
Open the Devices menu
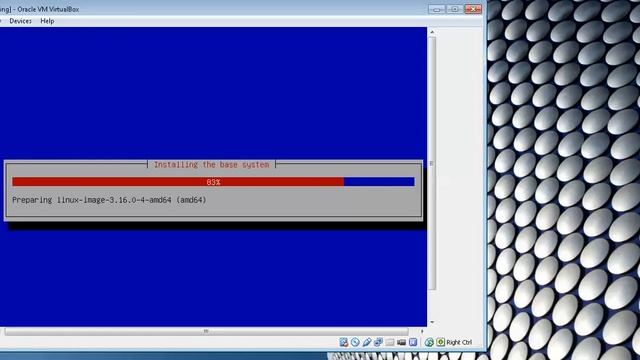point(20,21)
